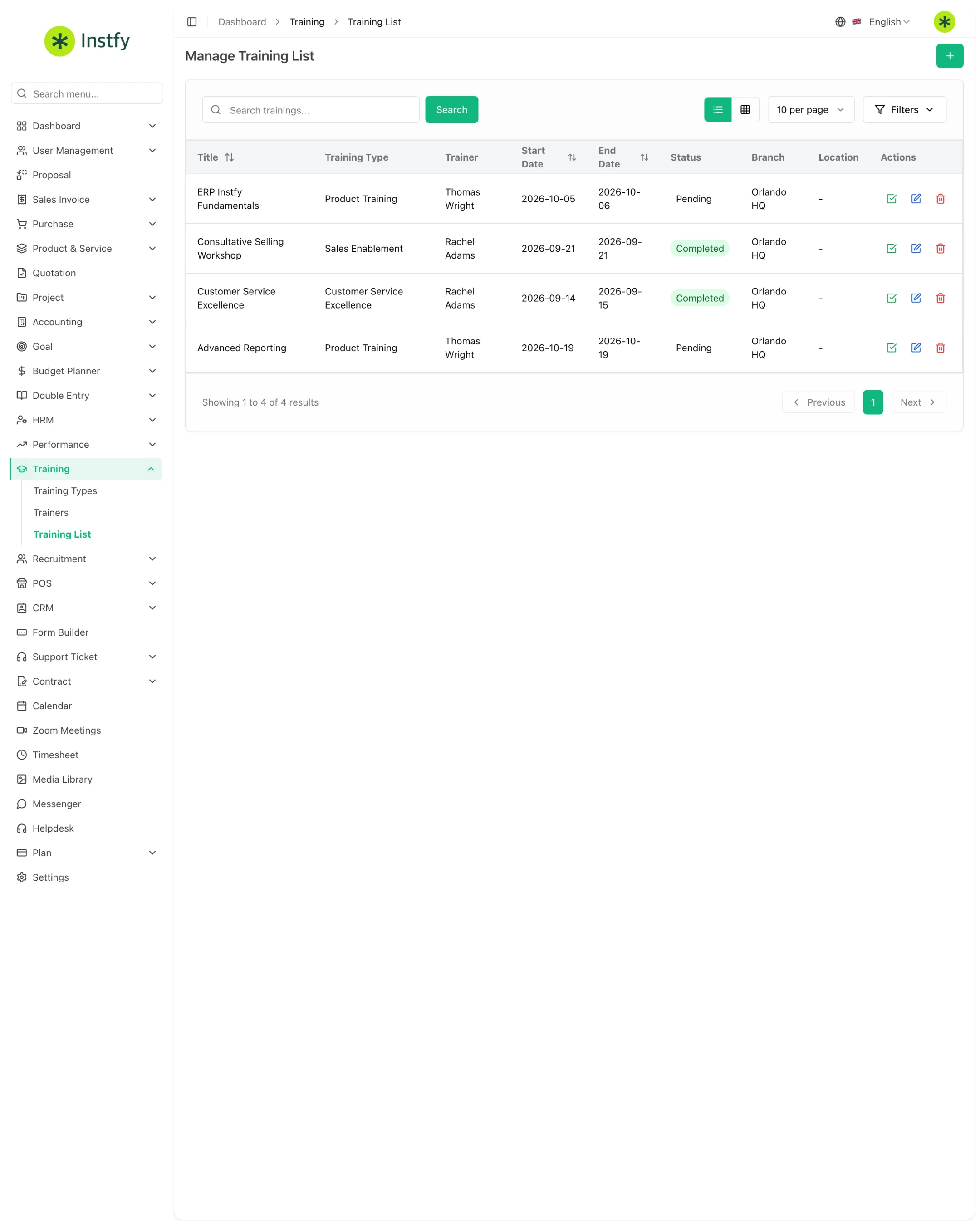Image resolution: width=980 pixels, height=1225 pixels.
Task: Open Form Builder in sidebar
Action: (86, 632)
